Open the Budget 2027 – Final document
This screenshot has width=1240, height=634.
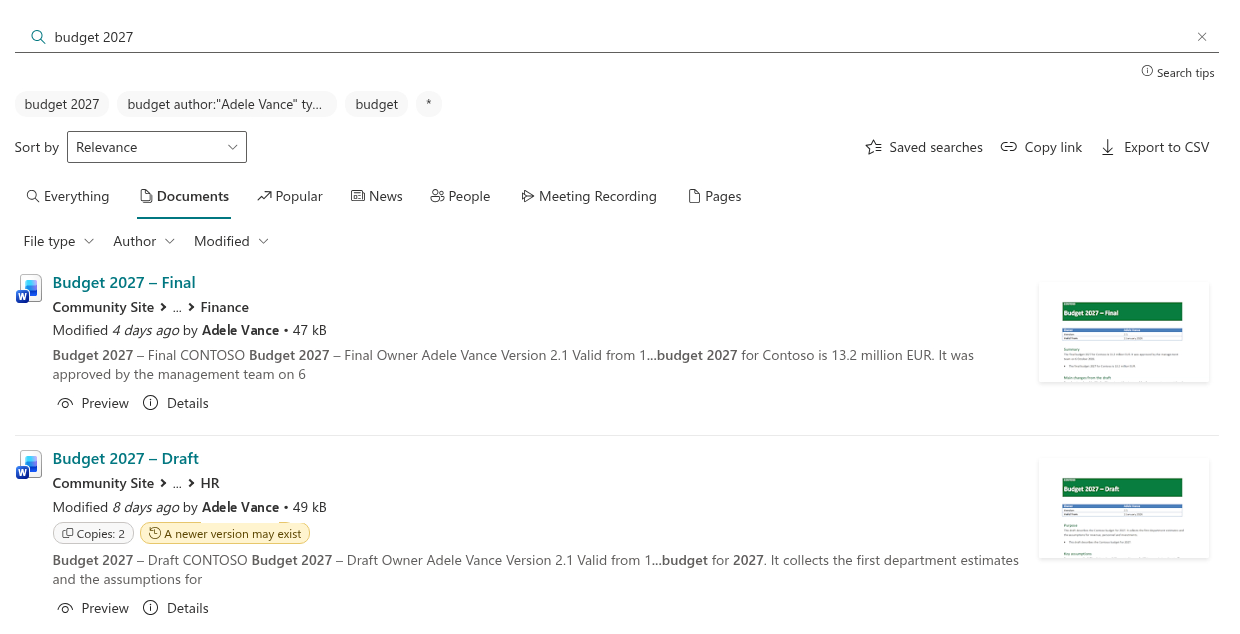[x=124, y=282]
